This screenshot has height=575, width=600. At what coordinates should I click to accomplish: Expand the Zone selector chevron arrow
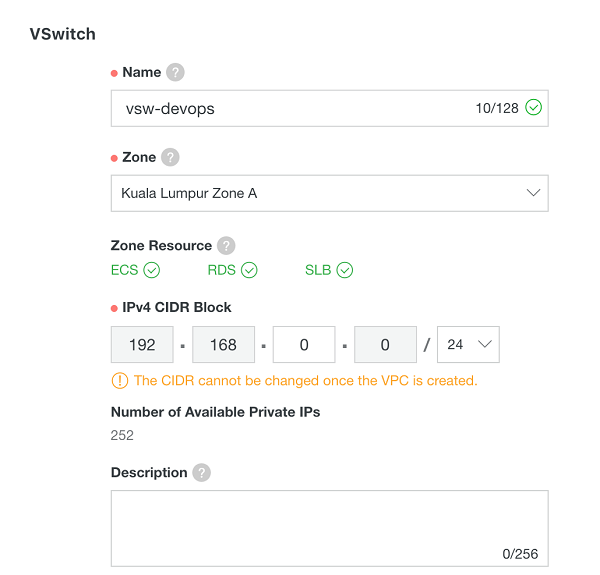pyautogui.click(x=533, y=193)
